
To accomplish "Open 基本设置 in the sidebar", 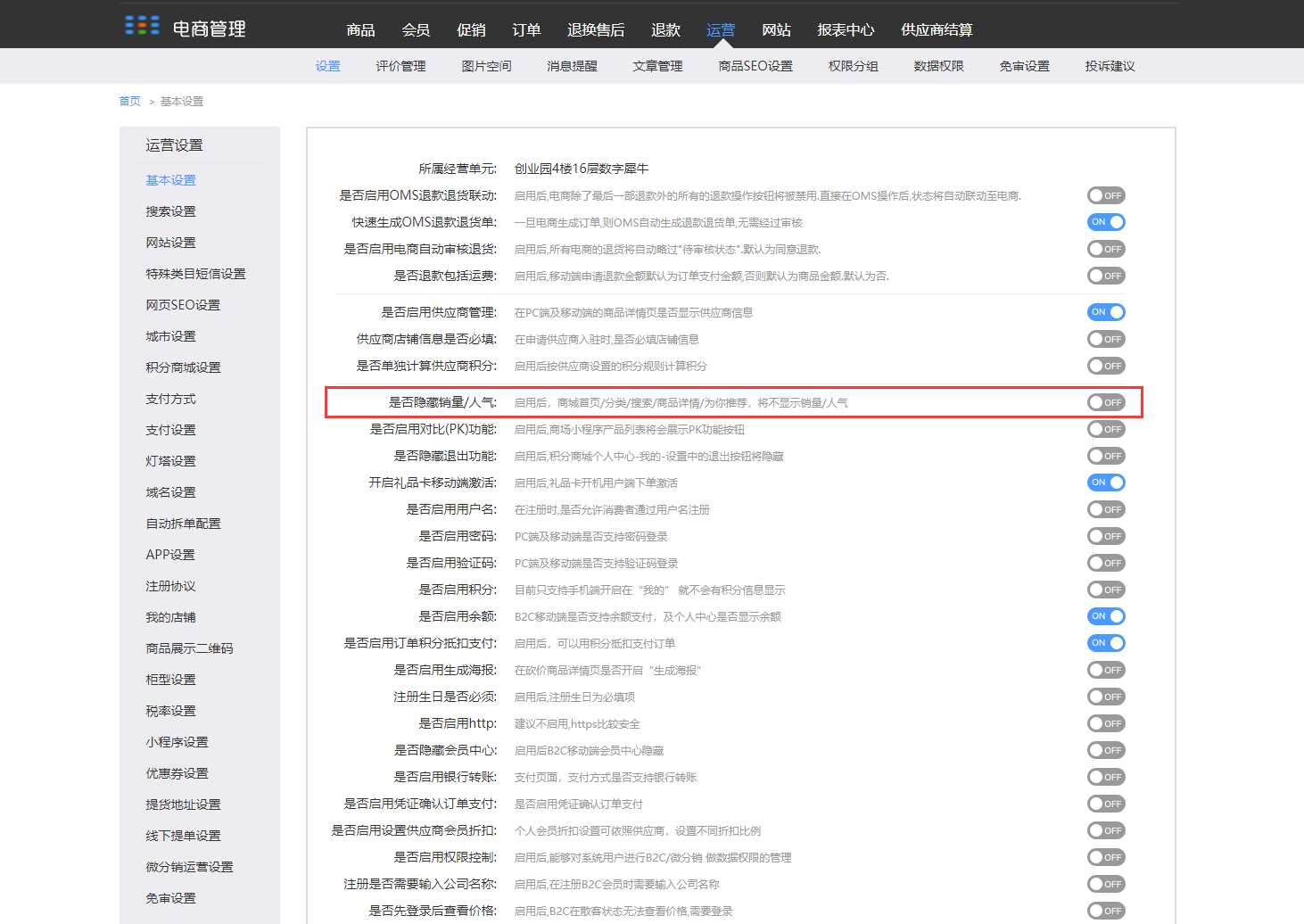I will [x=170, y=180].
